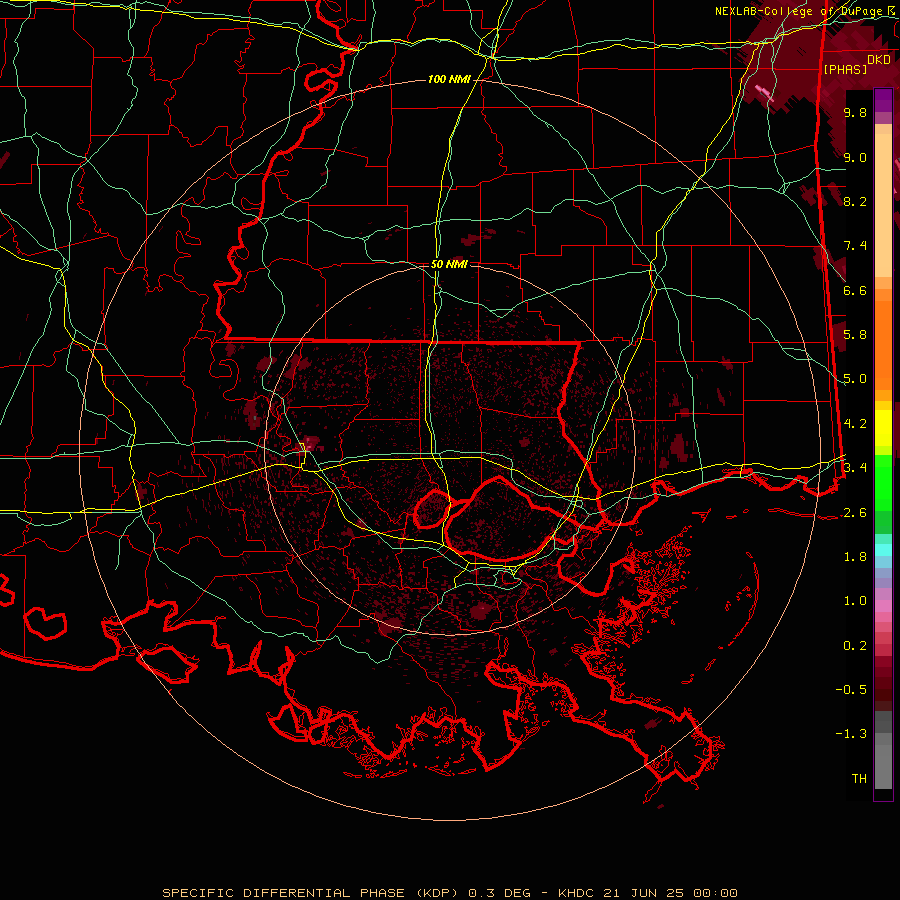
Task: Click the bright green color bar segment
Action: [x=883, y=482]
